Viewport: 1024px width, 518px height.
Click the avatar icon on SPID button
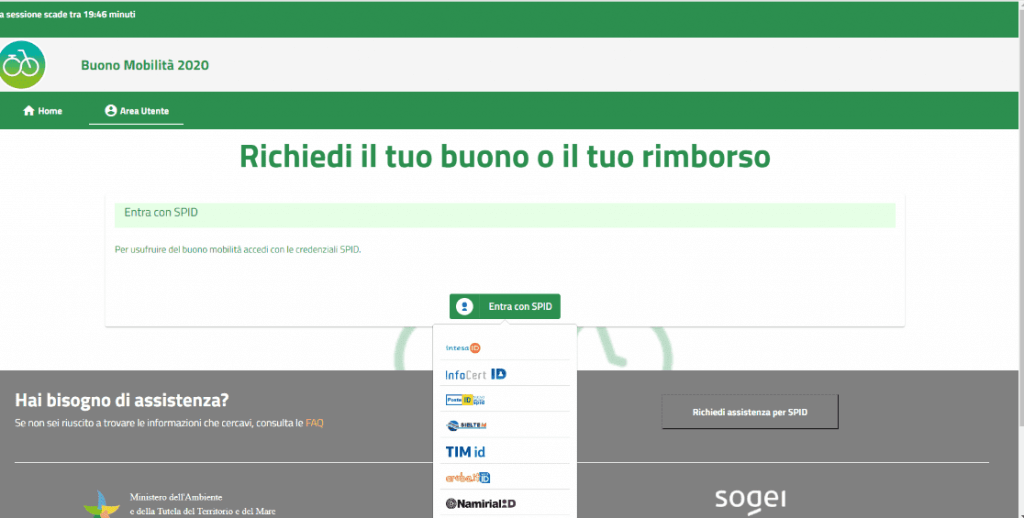[x=464, y=307]
